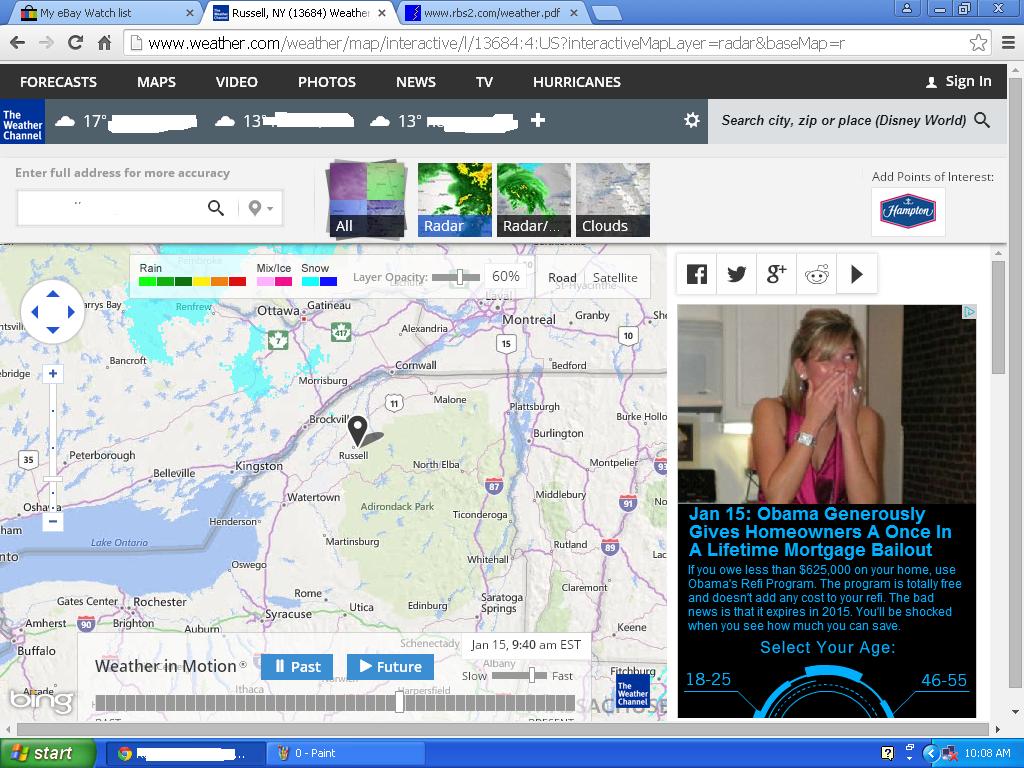Screen dimensions: 1024x768
Task: Switch the base map to Satellite
Action: 615,278
